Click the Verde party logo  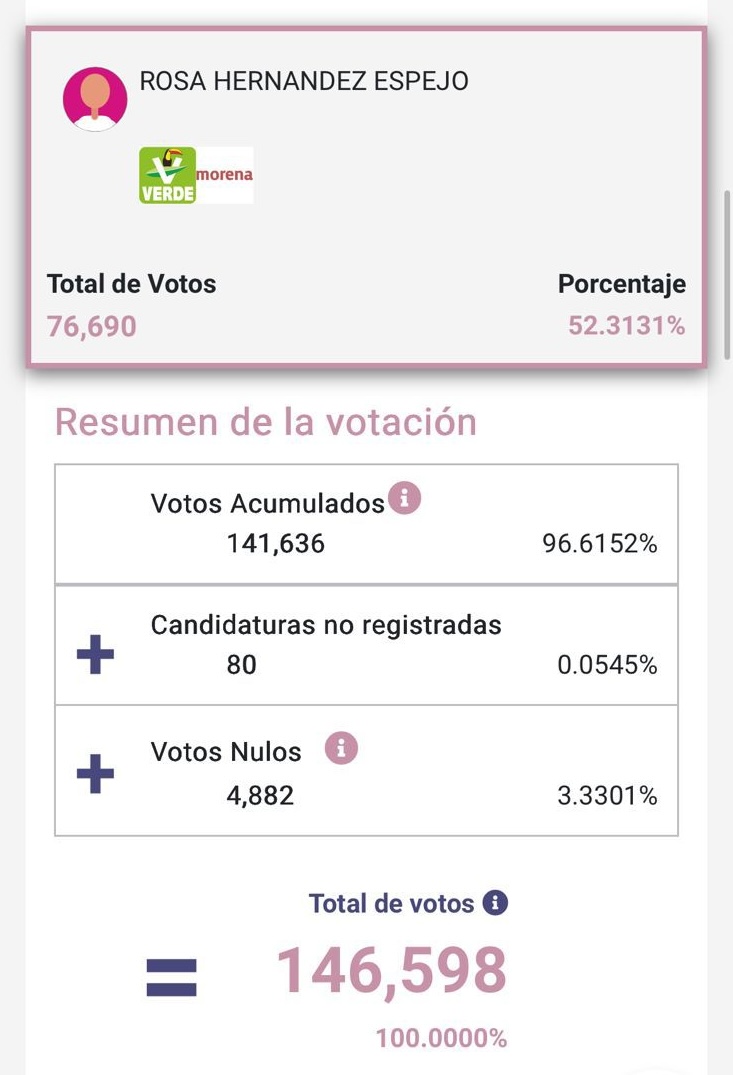click(167, 175)
